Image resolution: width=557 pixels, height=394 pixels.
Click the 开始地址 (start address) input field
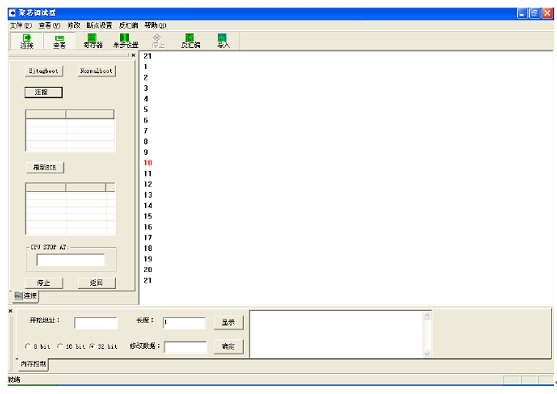point(96,323)
